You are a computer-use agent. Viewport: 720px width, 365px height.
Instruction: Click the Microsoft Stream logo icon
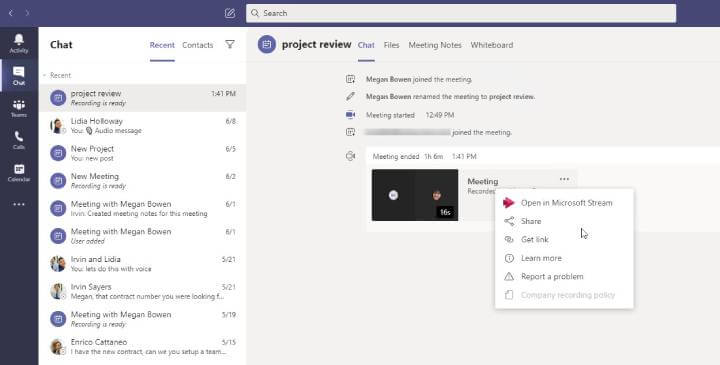[x=508, y=202]
